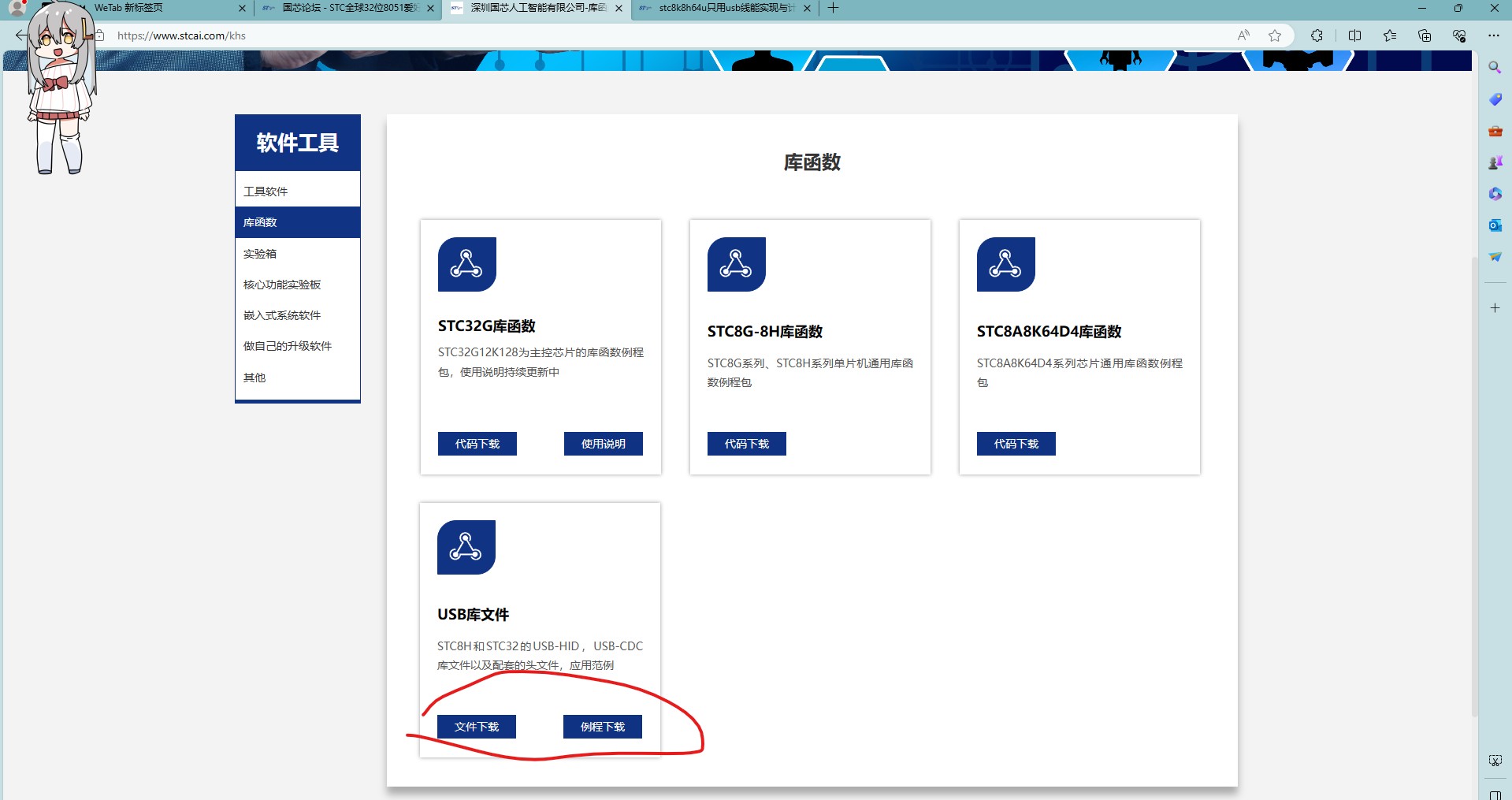The height and width of the screenshot is (800, 1512).
Task: Open the Edge sidebar games icon
Action: [1495, 162]
